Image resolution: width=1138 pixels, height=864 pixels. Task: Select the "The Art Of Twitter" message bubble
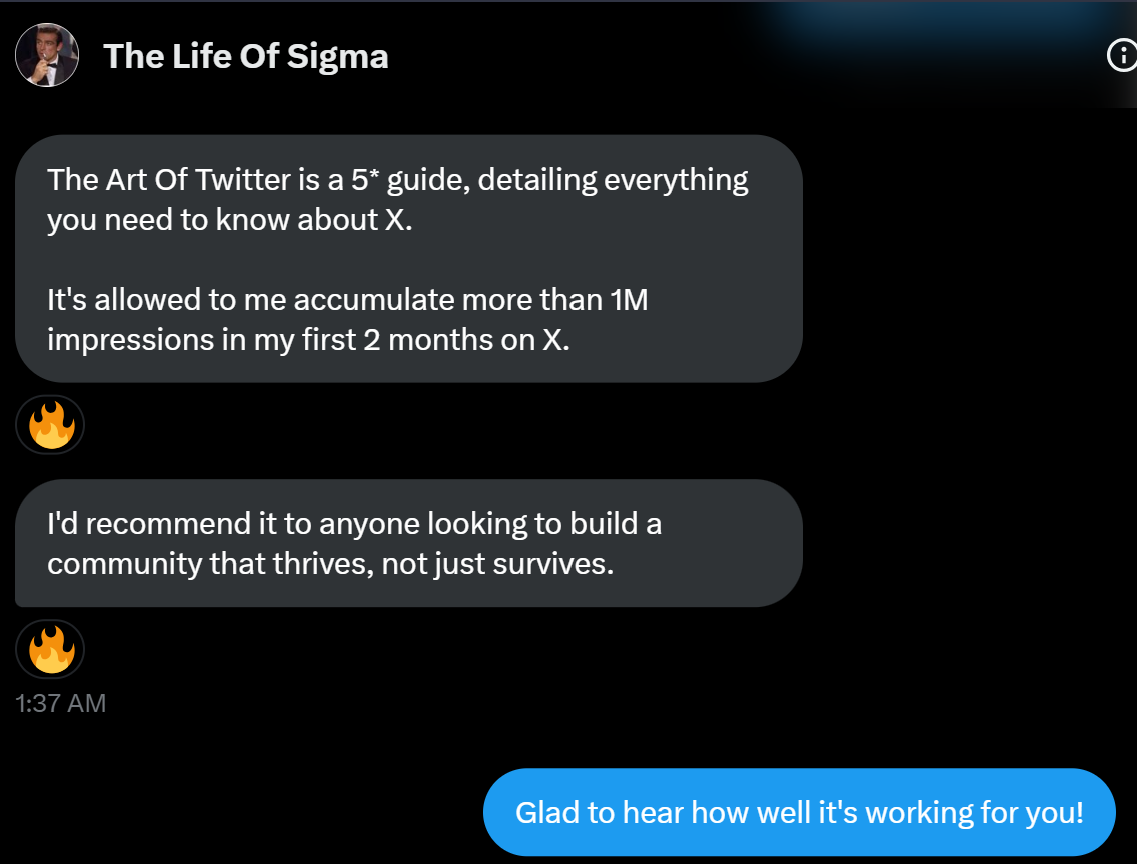[x=408, y=258]
